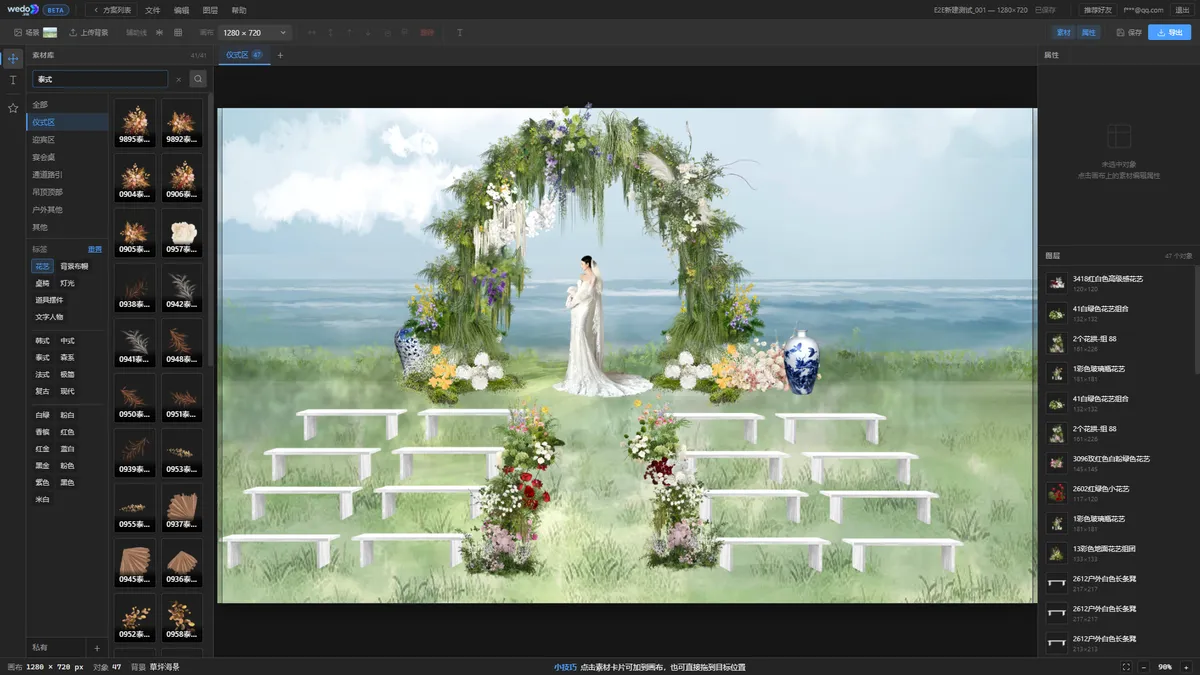This screenshot has height=675, width=1200.
Task: Go back to 方案列表 project list
Action: click(x=111, y=10)
